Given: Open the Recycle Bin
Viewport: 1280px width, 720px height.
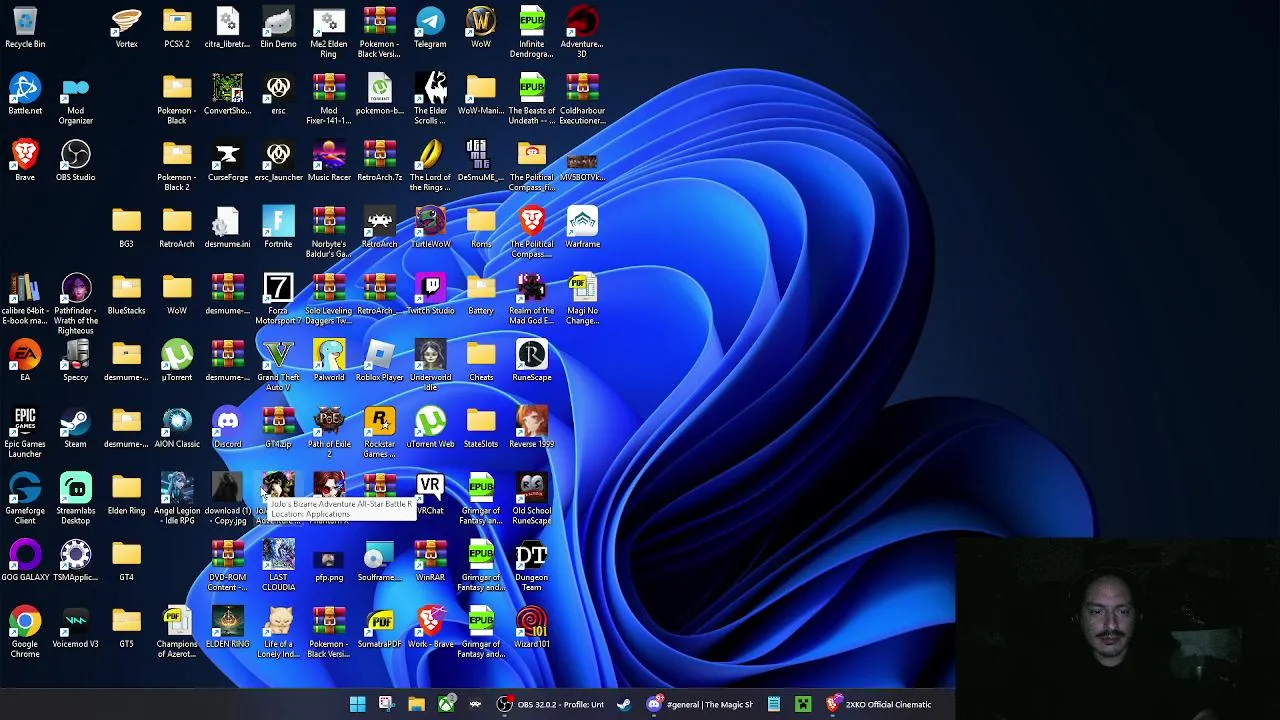Looking at the screenshot, I should pos(25,28).
